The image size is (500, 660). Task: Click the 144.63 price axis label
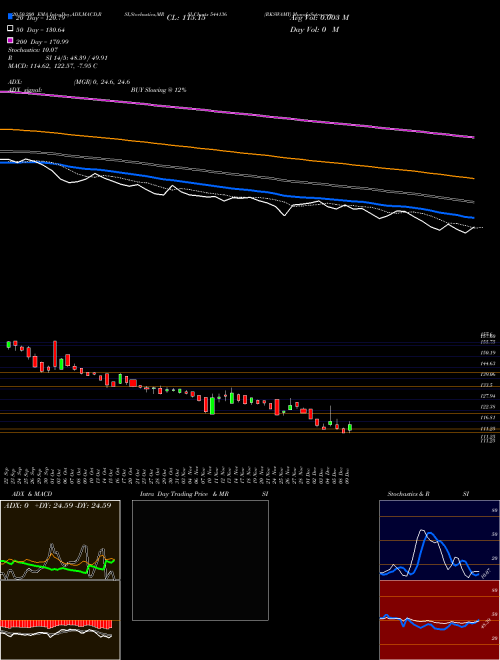(x=488, y=363)
